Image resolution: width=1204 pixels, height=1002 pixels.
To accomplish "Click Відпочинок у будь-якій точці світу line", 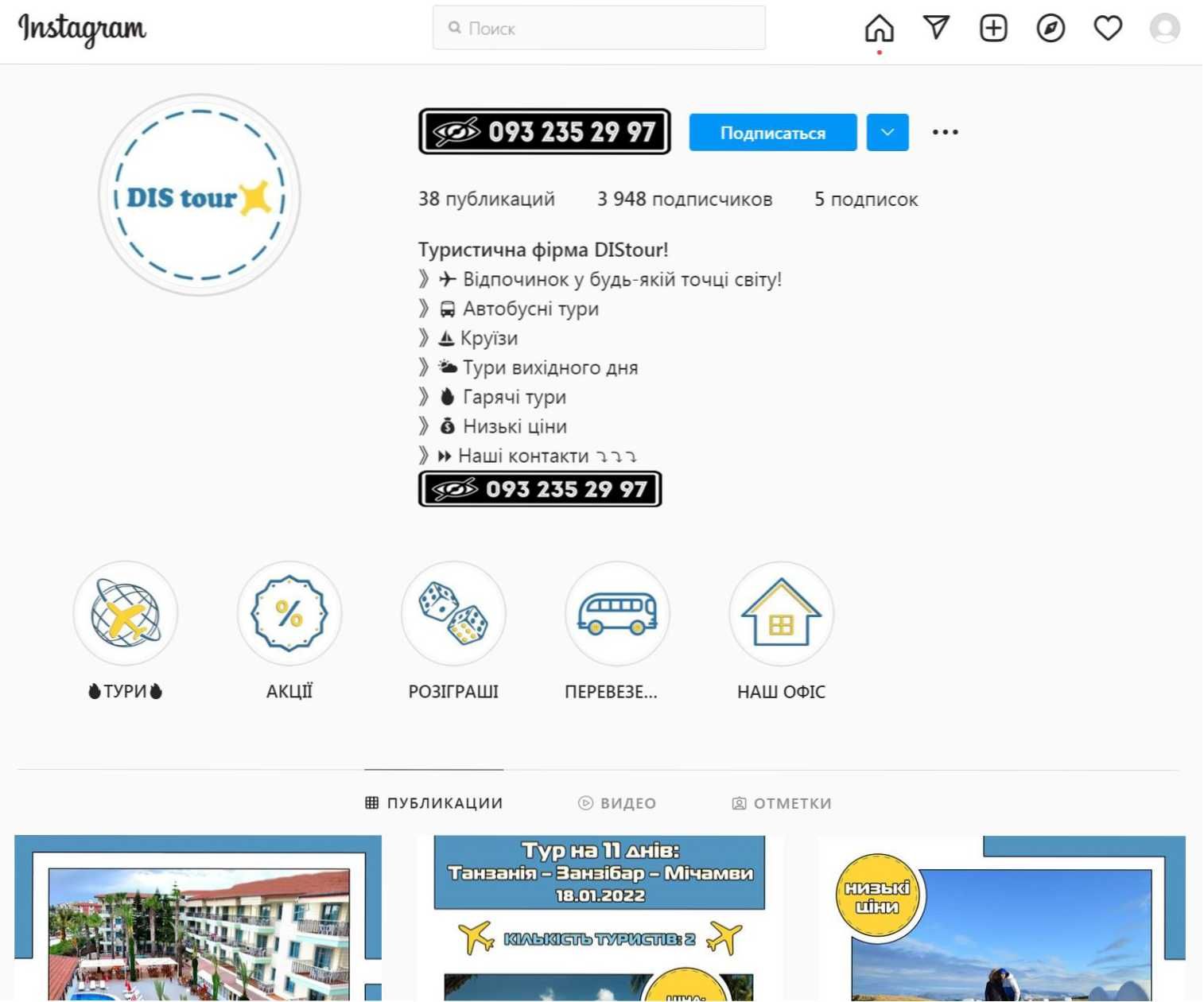I will pyautogui.click(x=600, y=279).
